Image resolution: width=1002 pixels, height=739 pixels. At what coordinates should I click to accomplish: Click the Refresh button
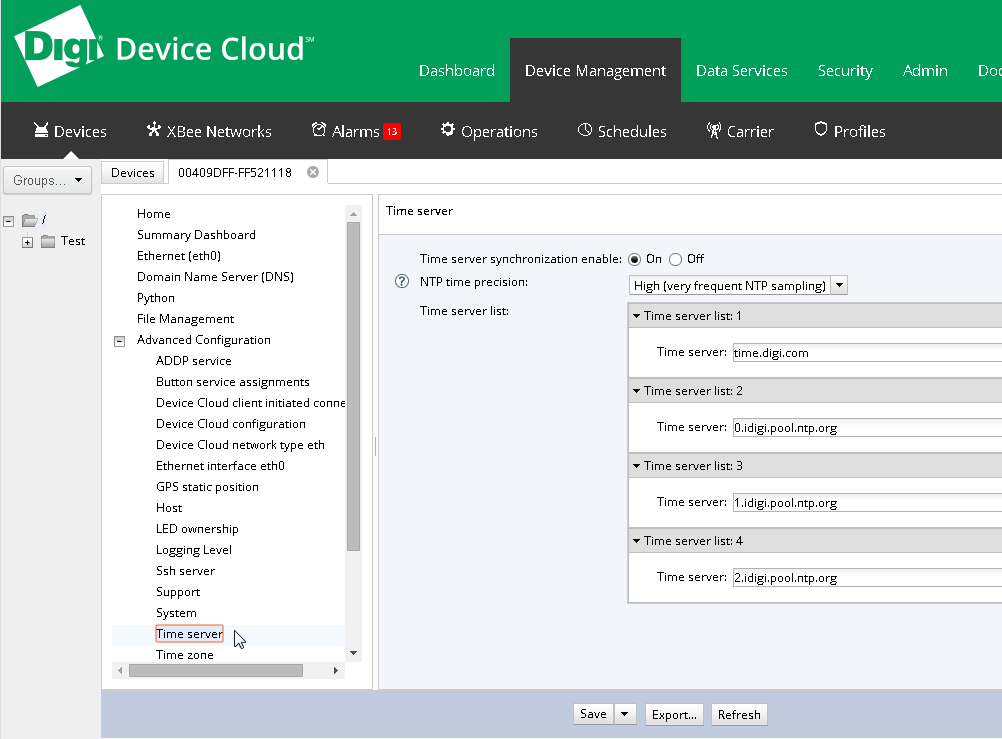click(x=739, y=714)
